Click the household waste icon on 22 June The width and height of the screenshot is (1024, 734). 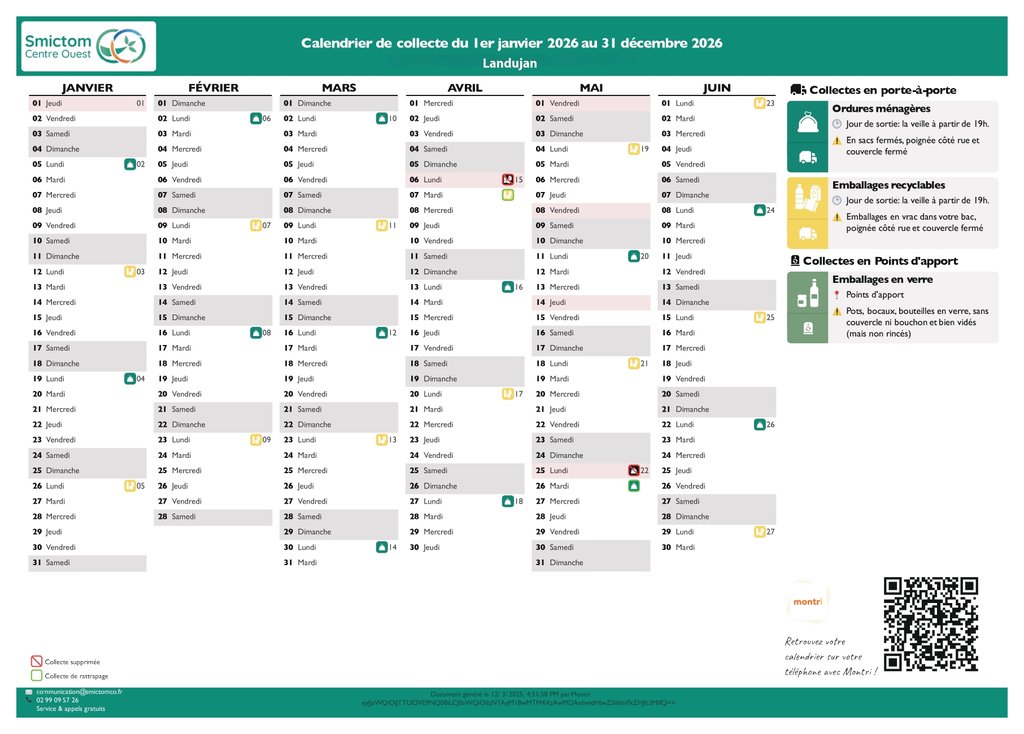point(759,424)
